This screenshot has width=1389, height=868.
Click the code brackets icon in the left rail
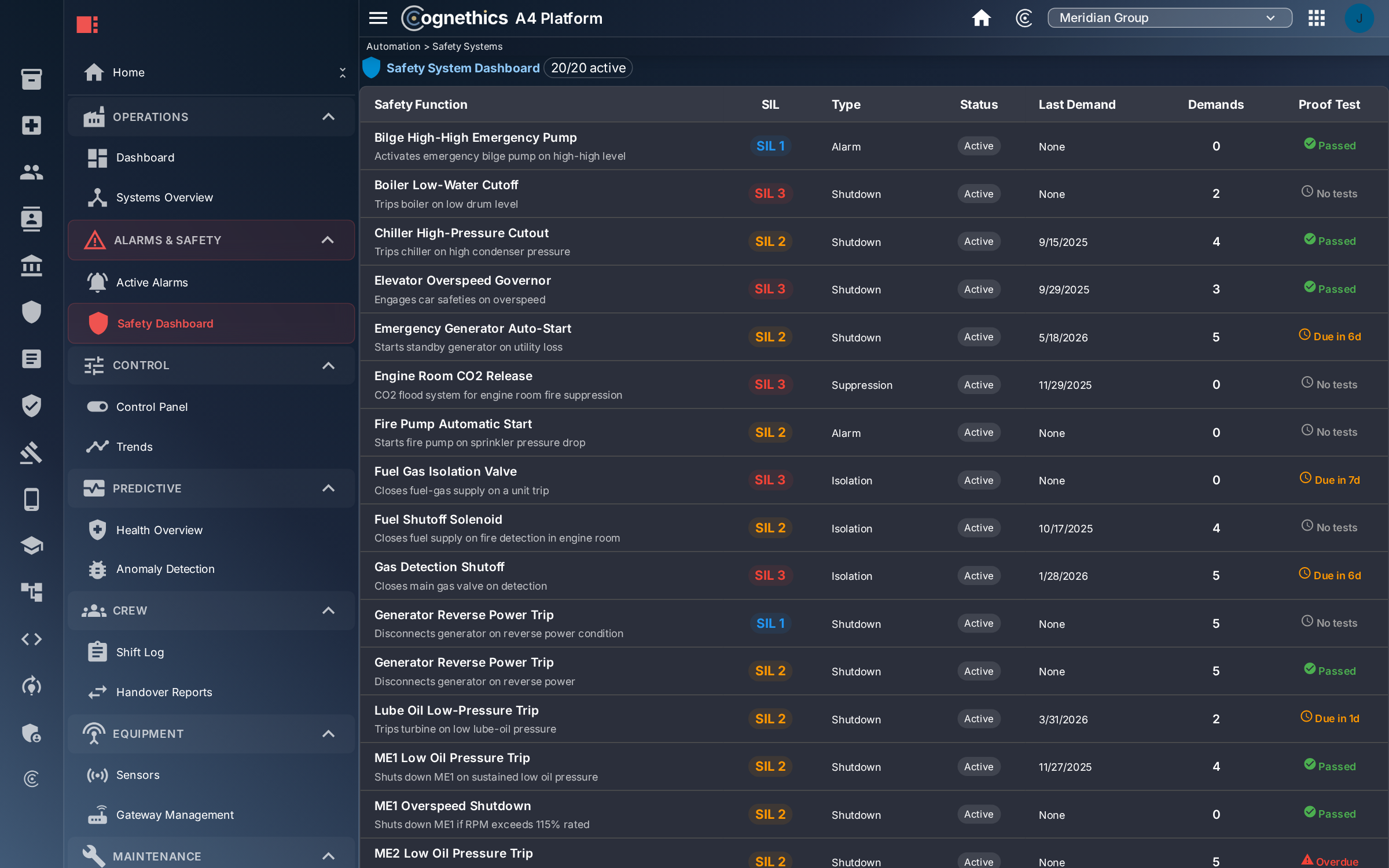coord(31,639)
